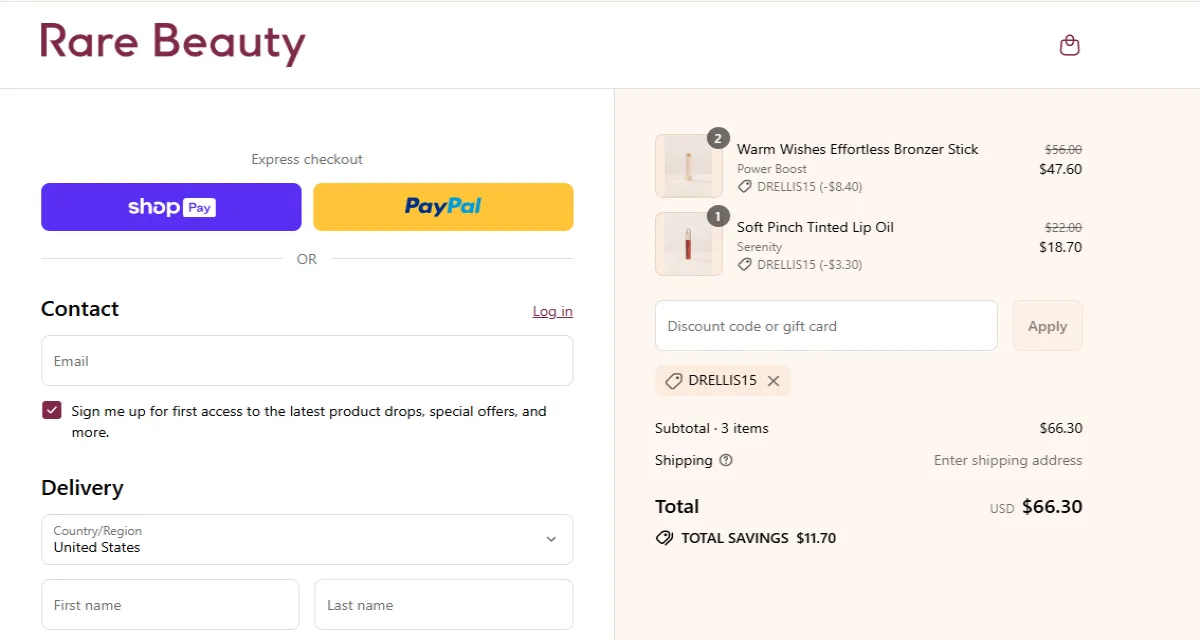Click the tag icon on the DRELLIS15 chip
This screenshot has height=640, width=1200.
673,380
